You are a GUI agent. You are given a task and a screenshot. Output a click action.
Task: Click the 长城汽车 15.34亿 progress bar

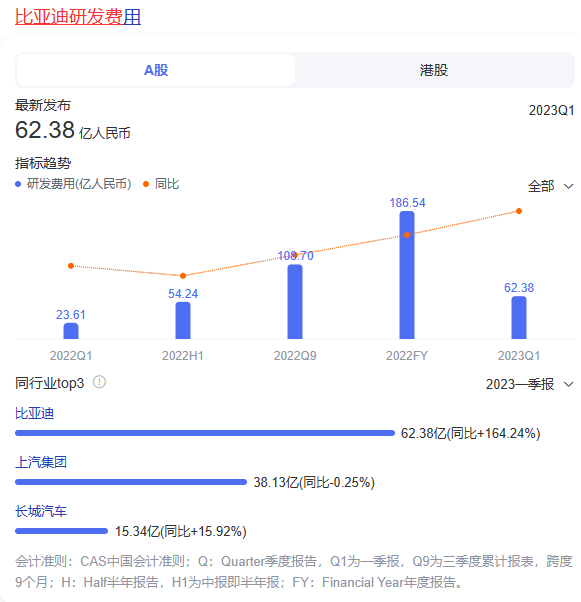pyautogui.click(x=61, y=531)
